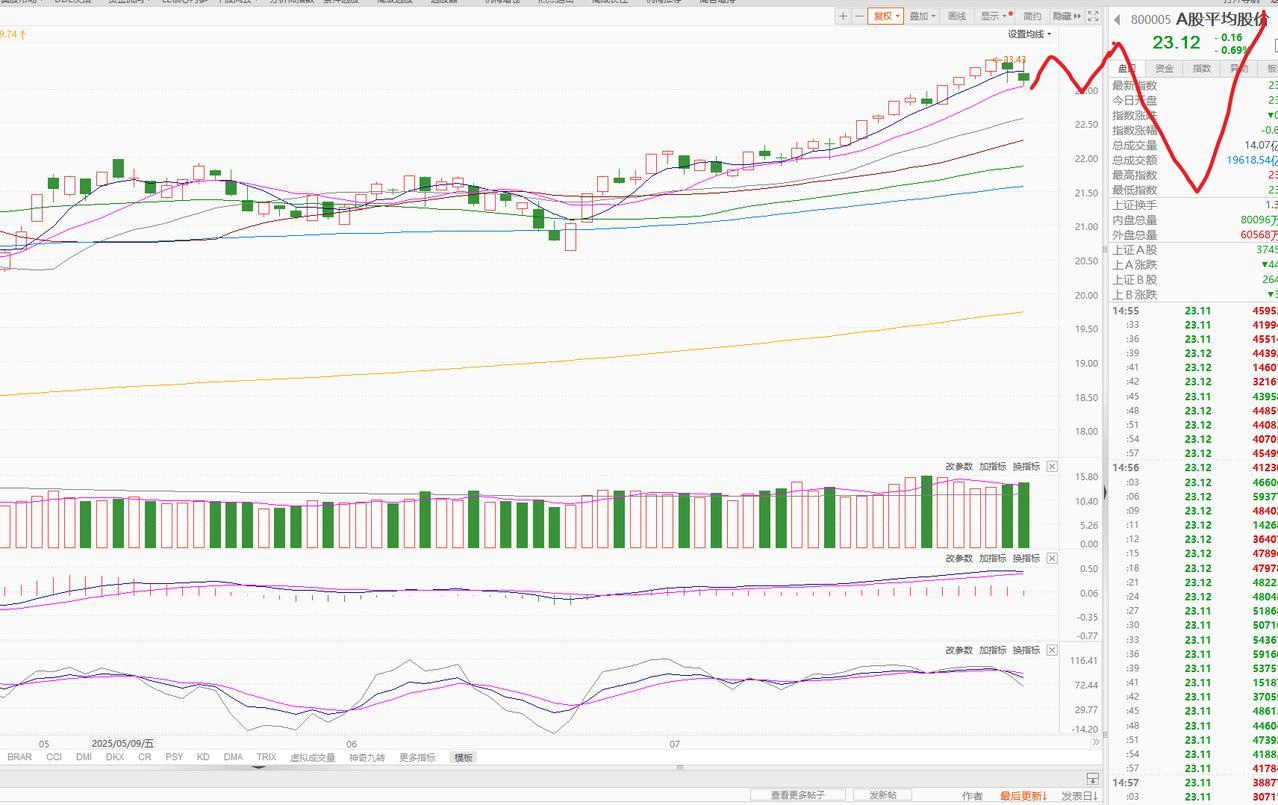Click the 14:56 tick time entry
The height and width of the screenshot is (805, 1278).
(x=1126, y=468)
